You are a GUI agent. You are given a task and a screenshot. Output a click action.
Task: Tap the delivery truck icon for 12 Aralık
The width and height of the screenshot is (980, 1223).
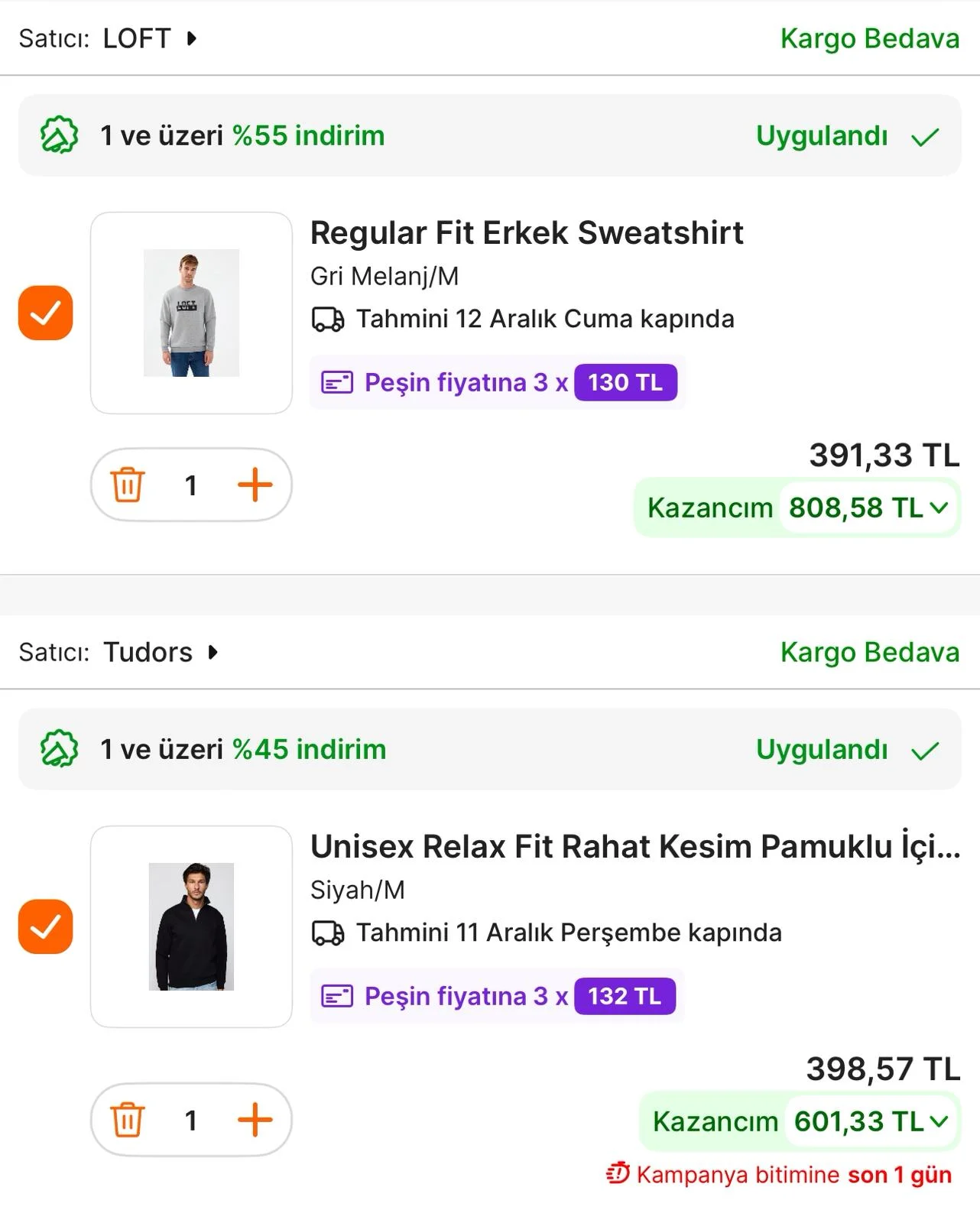coord(328,319)
